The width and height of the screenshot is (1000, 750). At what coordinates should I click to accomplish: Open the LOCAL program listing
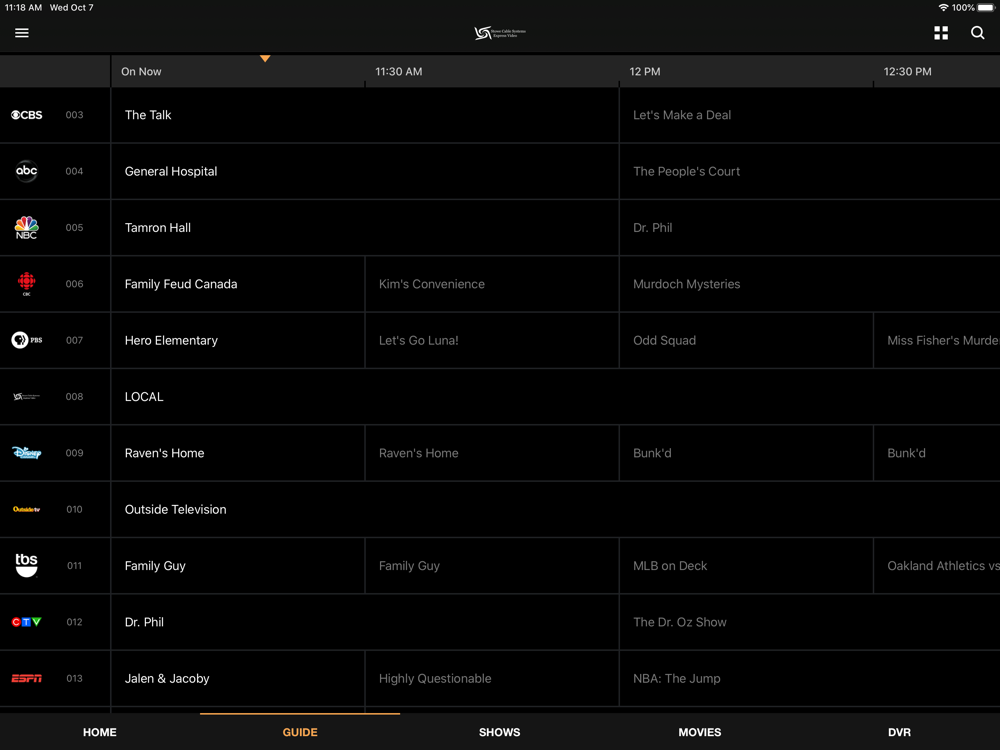tap(555, 396)
